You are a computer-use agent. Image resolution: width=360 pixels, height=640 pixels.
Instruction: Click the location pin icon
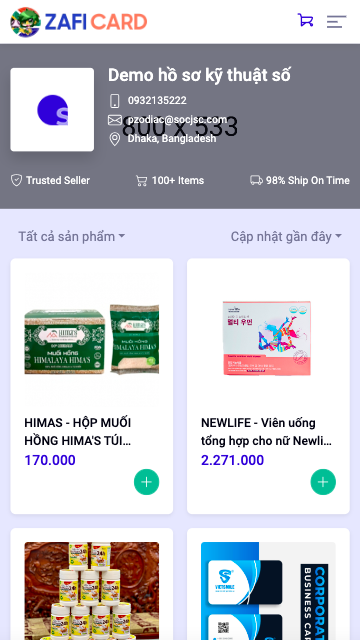click(x=115, y=139)
